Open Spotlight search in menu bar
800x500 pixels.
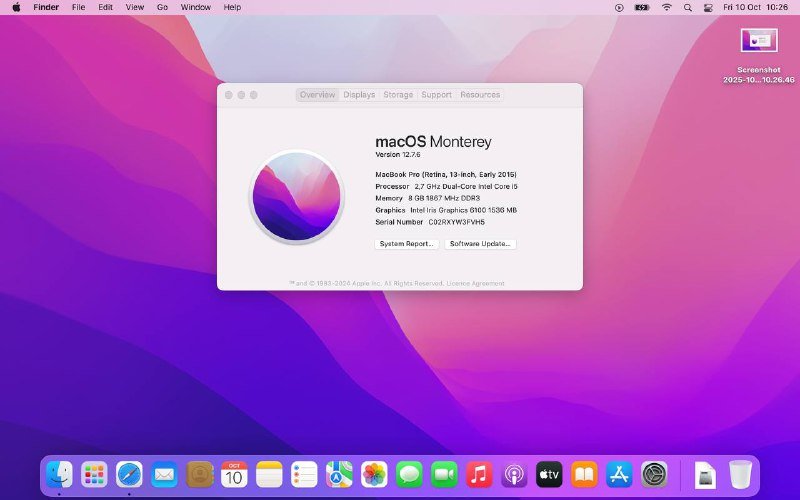[x=688, y=8]
